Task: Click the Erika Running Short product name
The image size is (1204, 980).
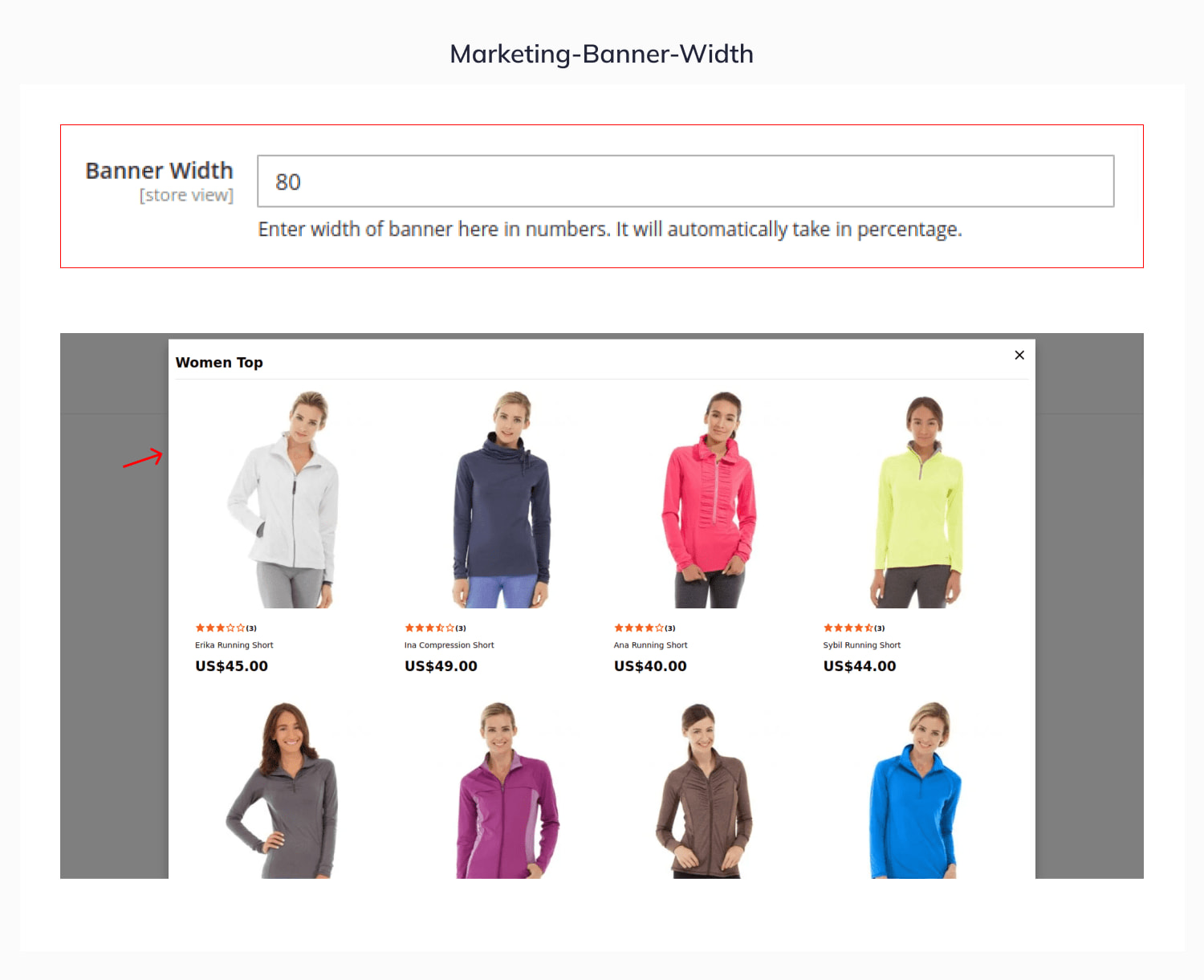Action: (x=234, y=645)
